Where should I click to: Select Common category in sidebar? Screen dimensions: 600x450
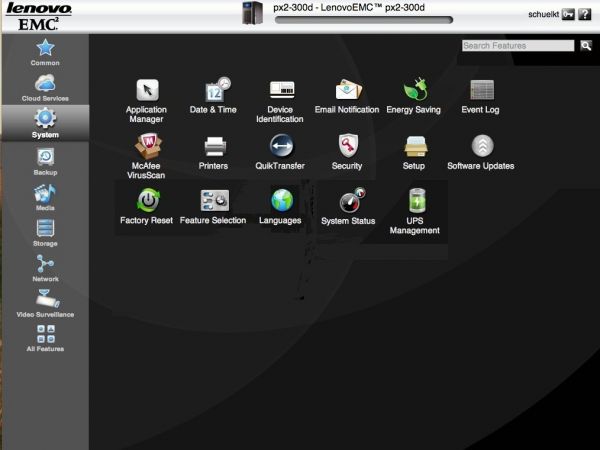coord(45,52)
